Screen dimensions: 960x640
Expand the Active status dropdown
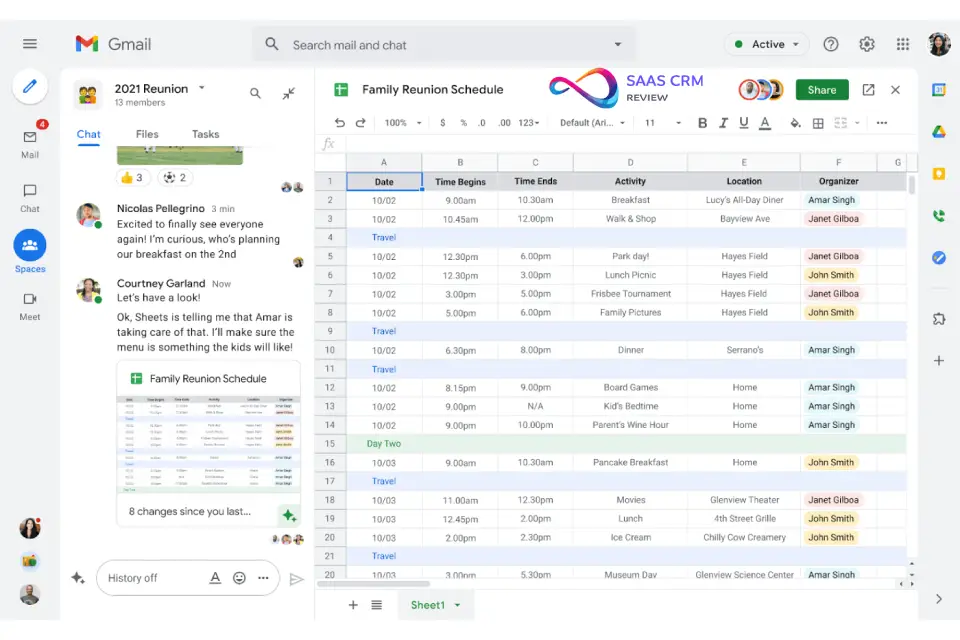[767, 44]
